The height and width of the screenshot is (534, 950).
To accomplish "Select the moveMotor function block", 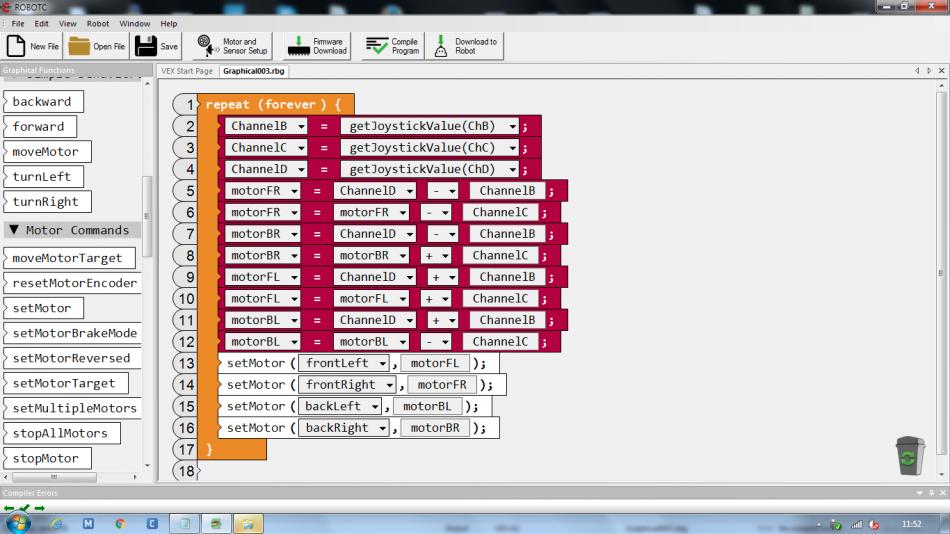I will tap(47, 152).
